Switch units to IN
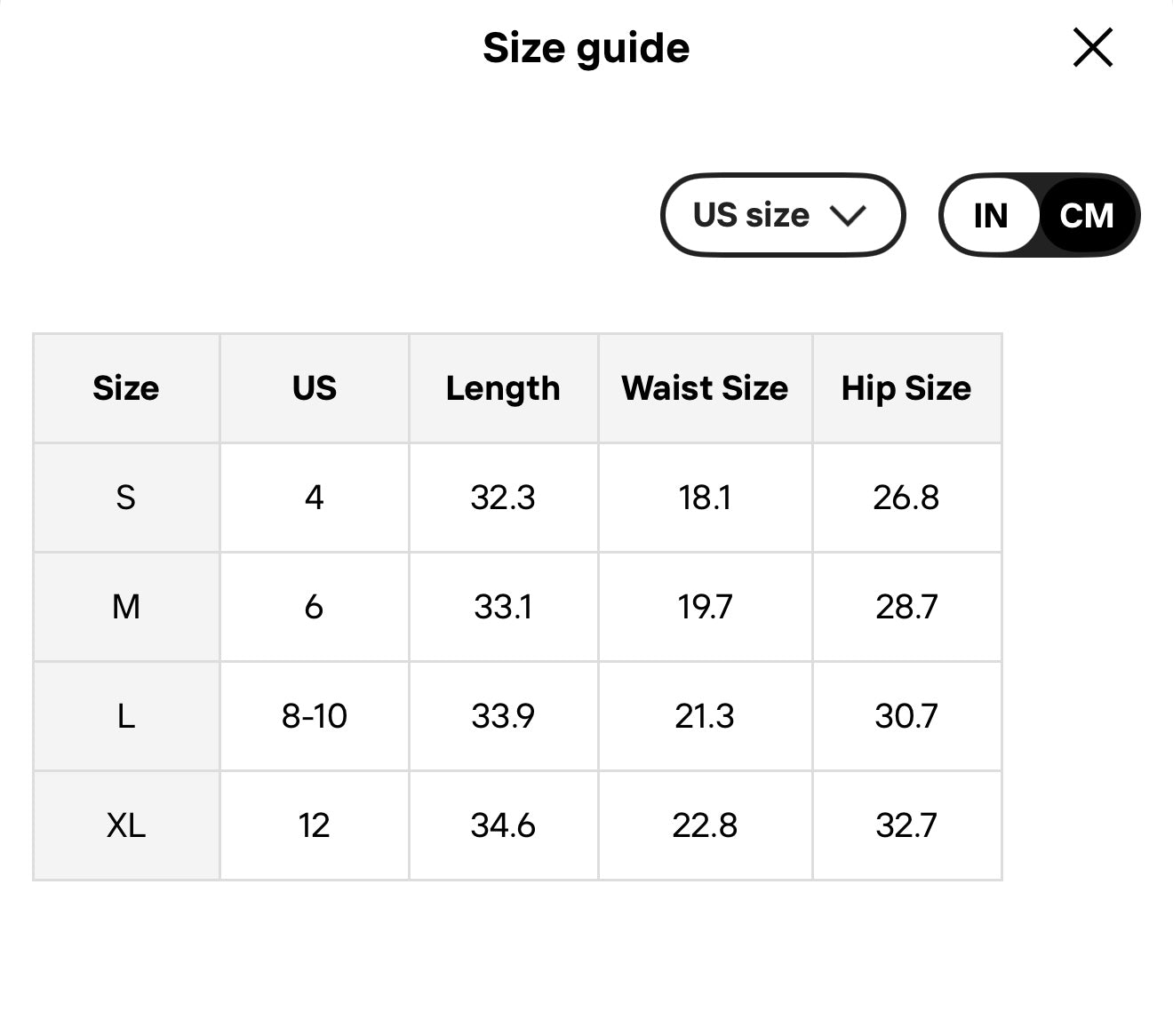 coord(991,215)
